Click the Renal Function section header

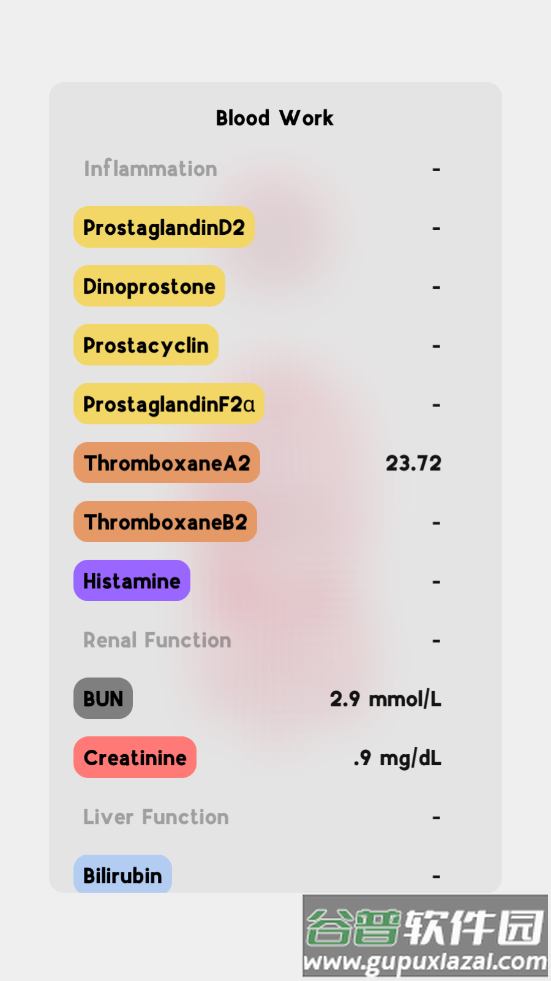157,639
